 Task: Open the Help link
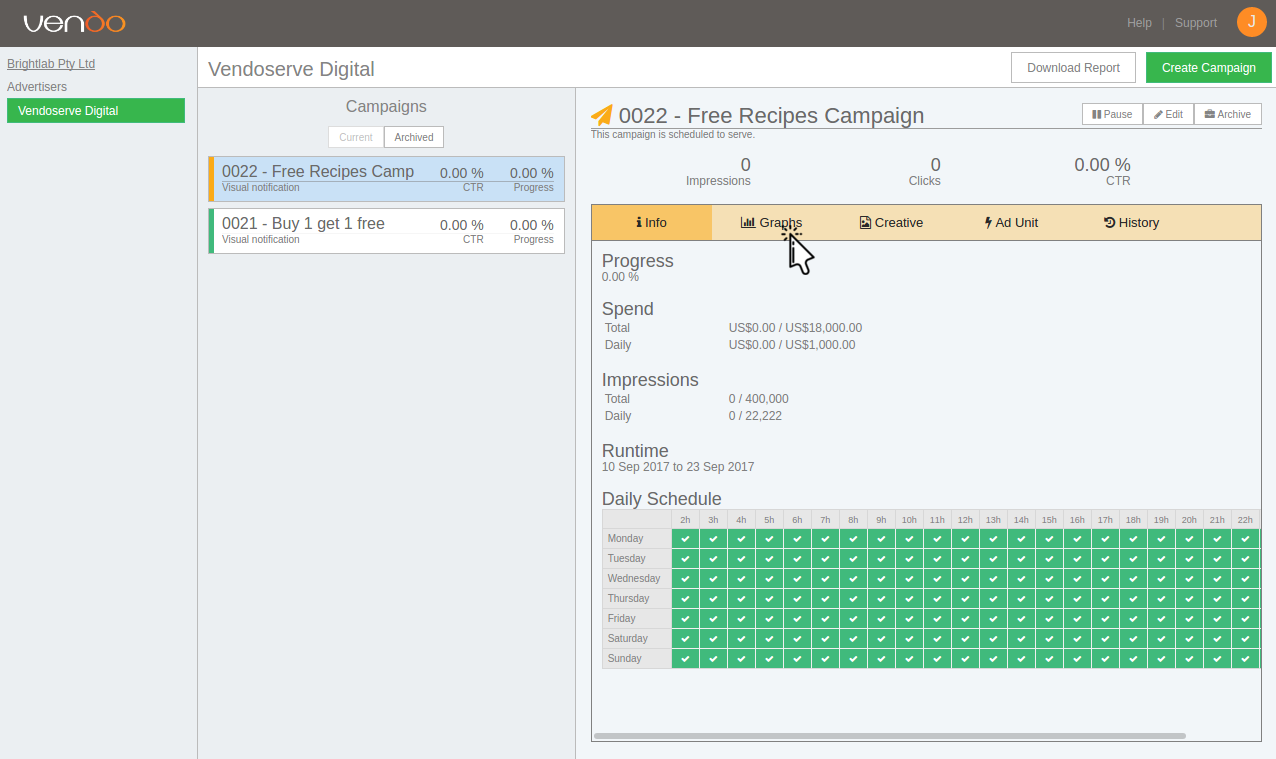(1139, 23)
